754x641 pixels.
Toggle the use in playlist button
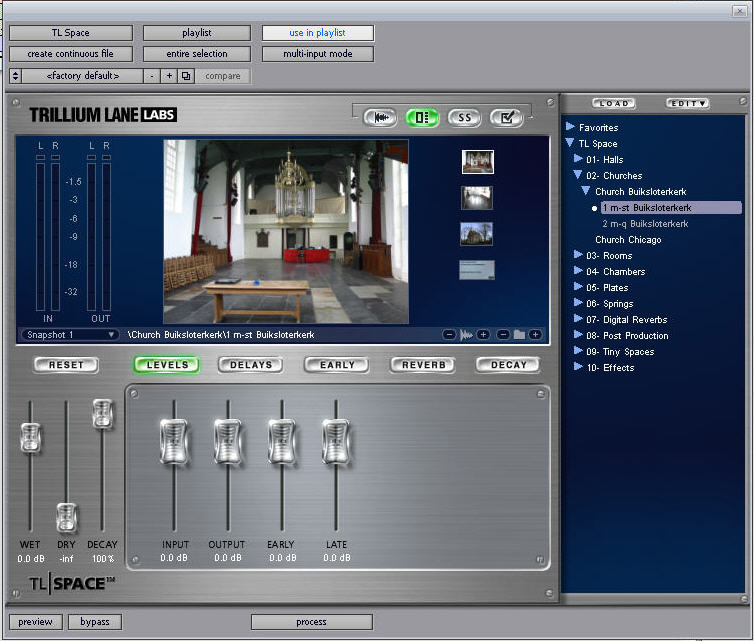point(317,33)
